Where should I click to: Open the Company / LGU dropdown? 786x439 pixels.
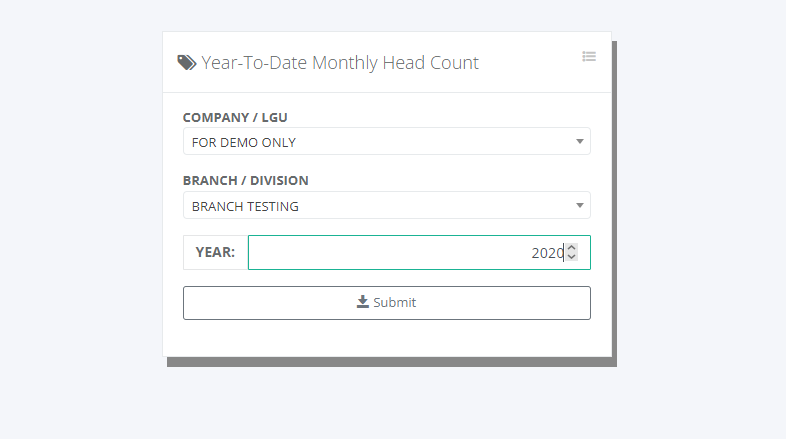coord(386,142)
